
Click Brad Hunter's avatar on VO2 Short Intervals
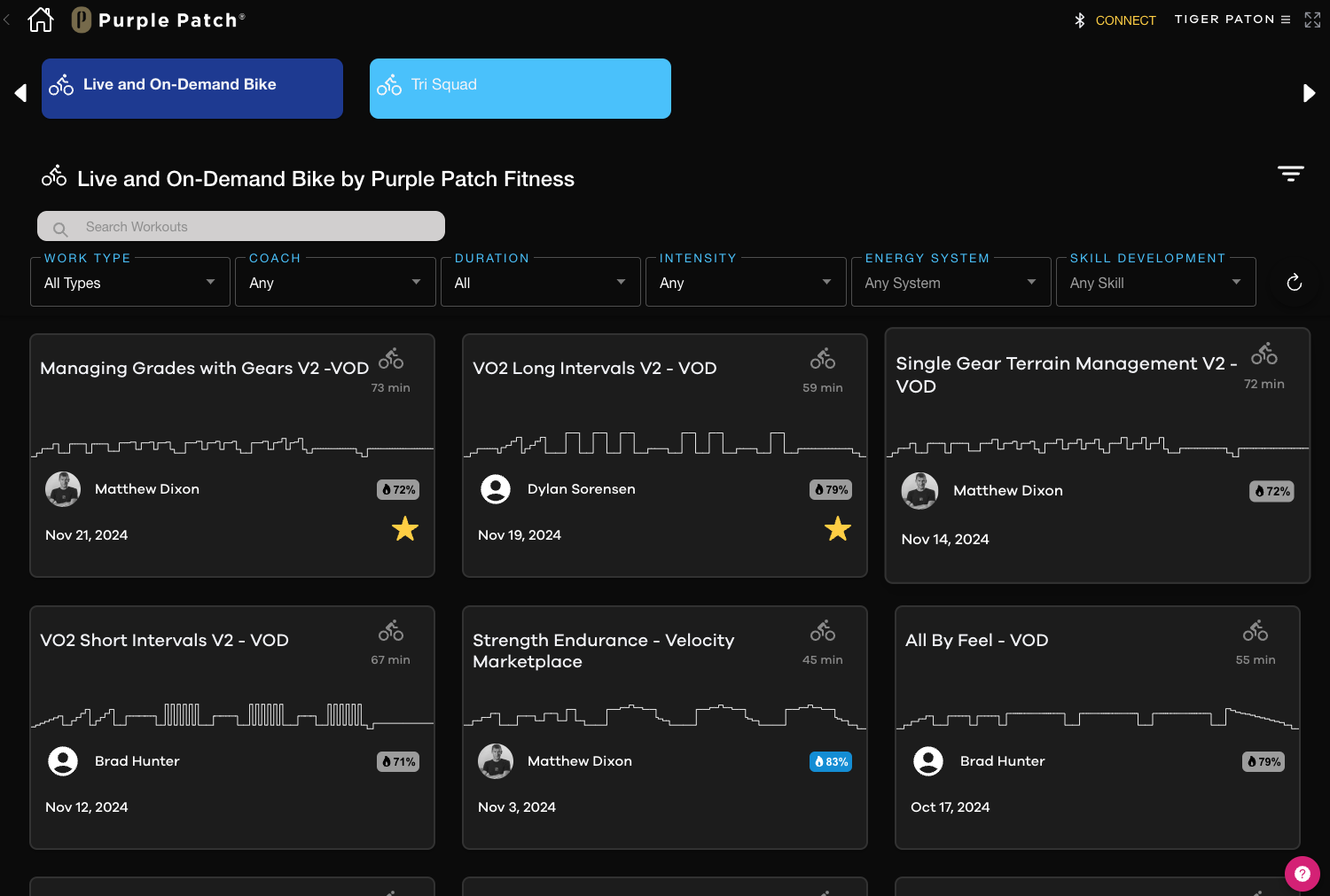pyautogui.click(x=63, y=761)
